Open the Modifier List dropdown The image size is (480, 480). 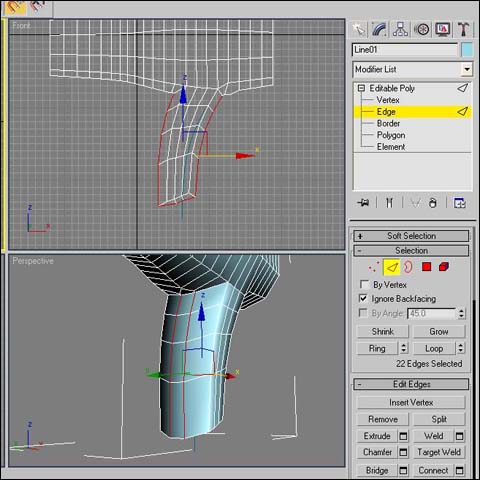[x=412, y=69]
